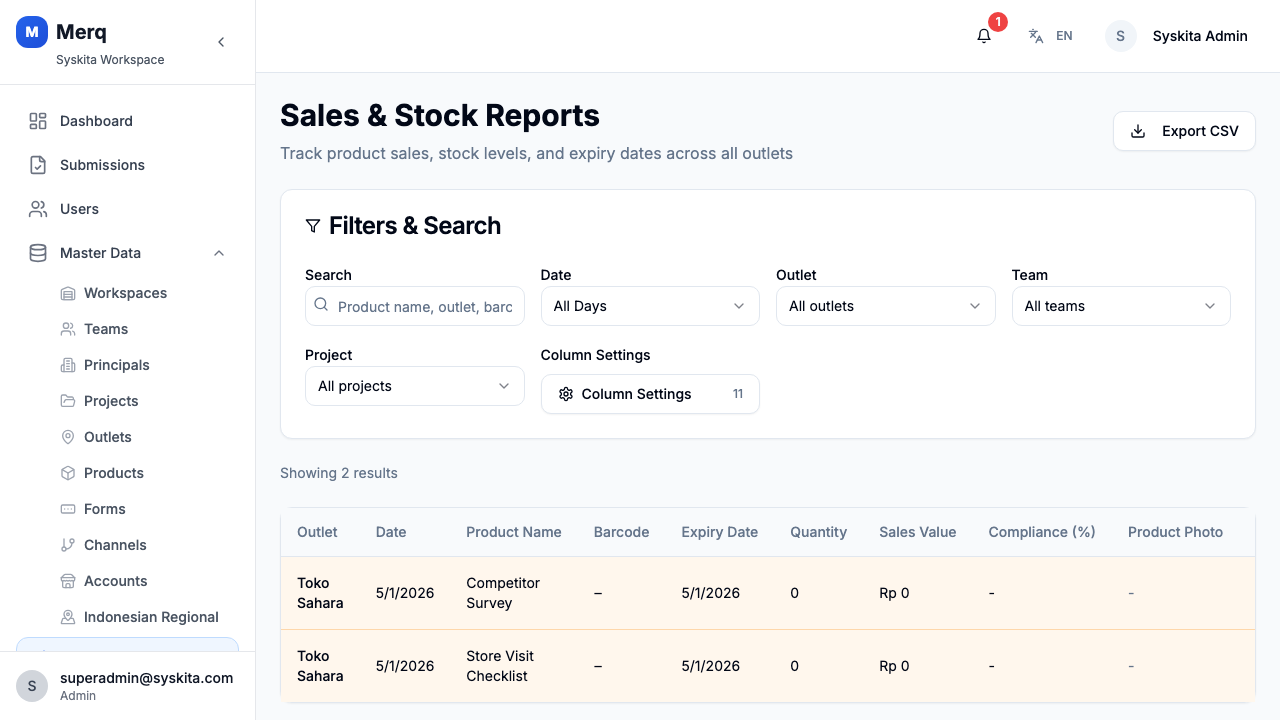Click the Teams icon in sidebar
Screen dimensions: 1280x720
pos(68,329)
